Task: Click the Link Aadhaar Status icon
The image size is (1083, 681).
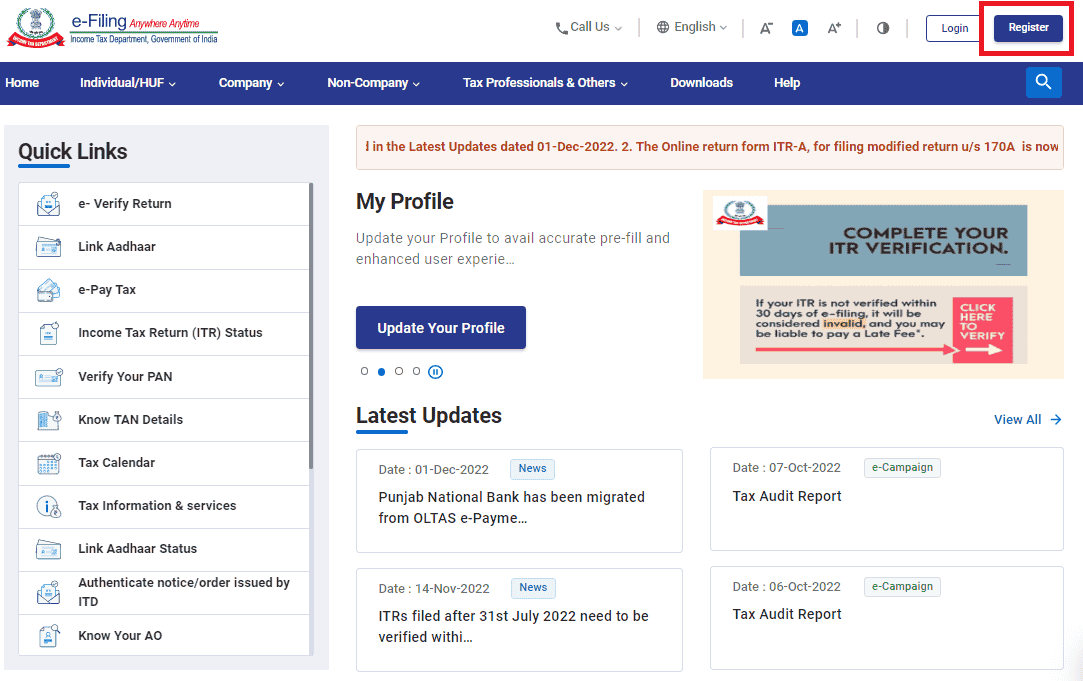Action: (48, 549)
